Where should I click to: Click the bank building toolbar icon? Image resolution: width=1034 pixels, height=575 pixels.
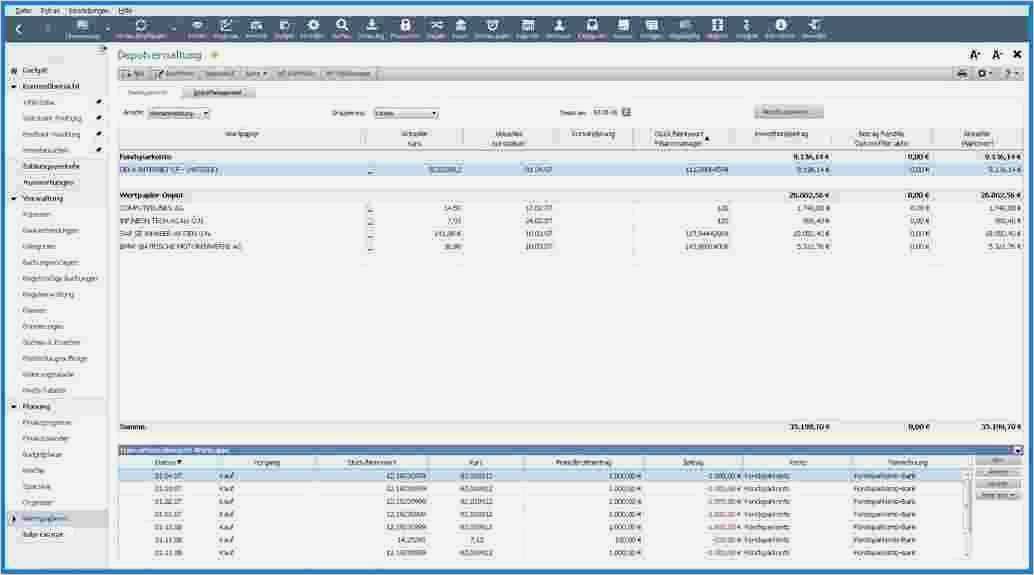click(x=461, y=25)
